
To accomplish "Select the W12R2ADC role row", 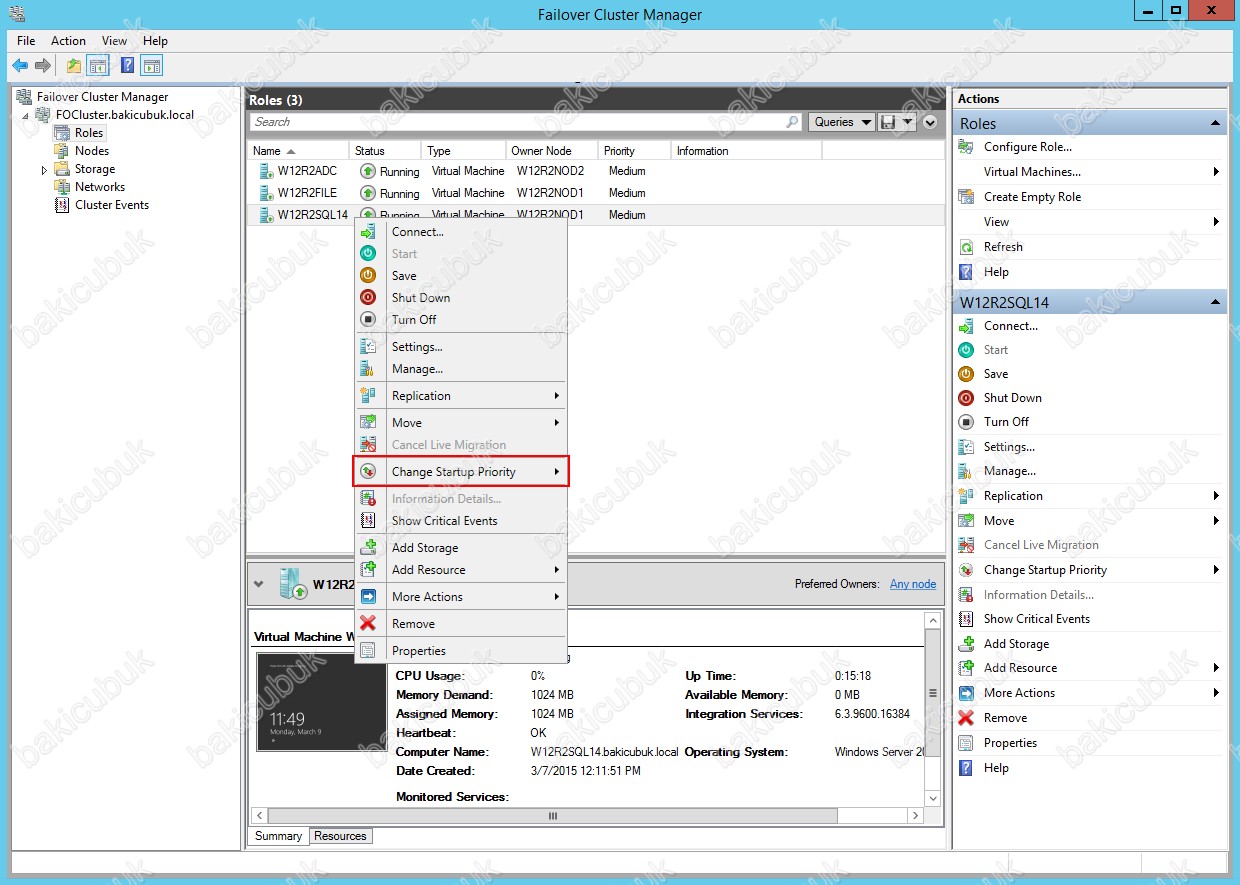I will pos(595,171).
